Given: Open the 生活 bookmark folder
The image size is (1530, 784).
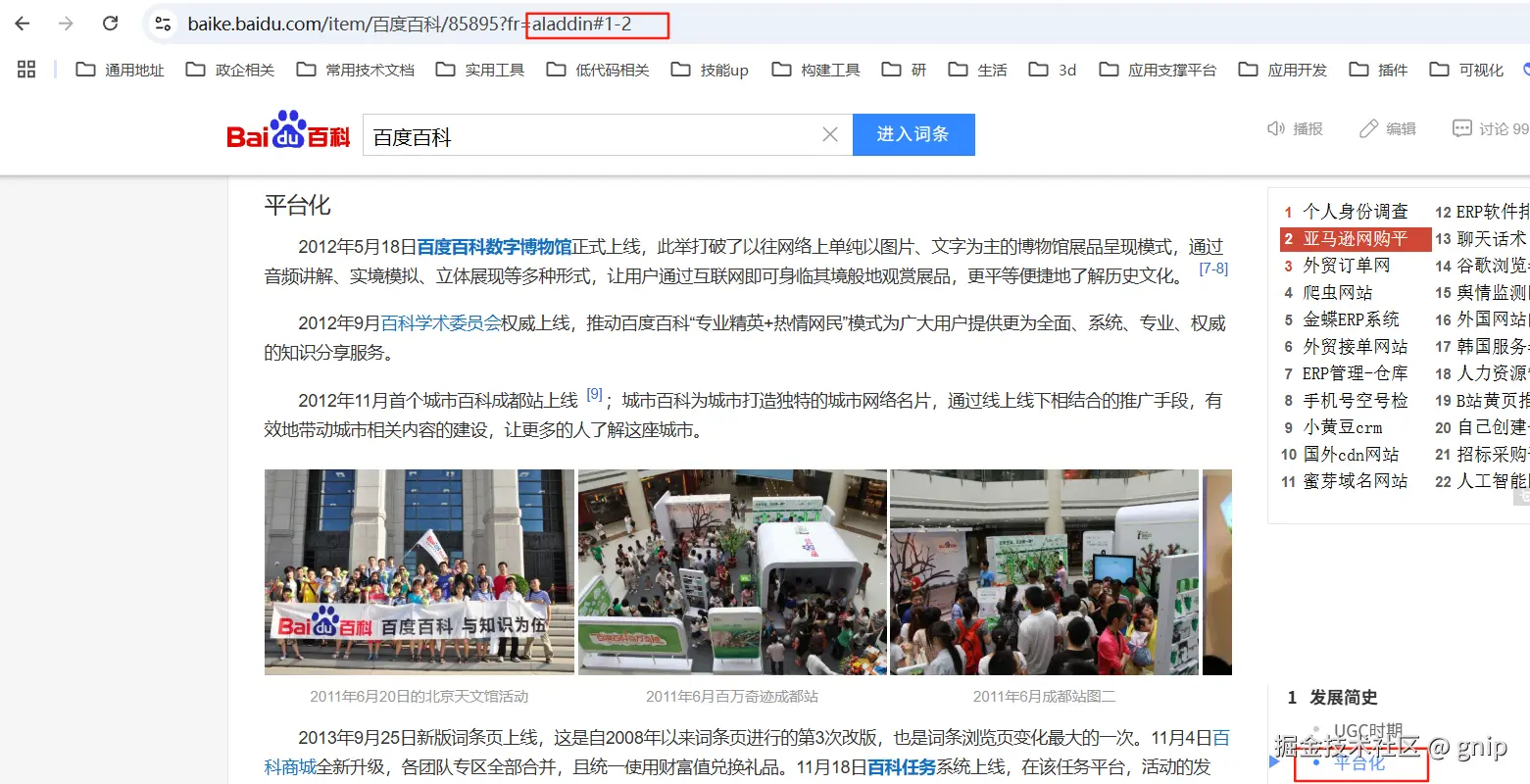Looking at the screenshot, I should click(x=978, y=70).
